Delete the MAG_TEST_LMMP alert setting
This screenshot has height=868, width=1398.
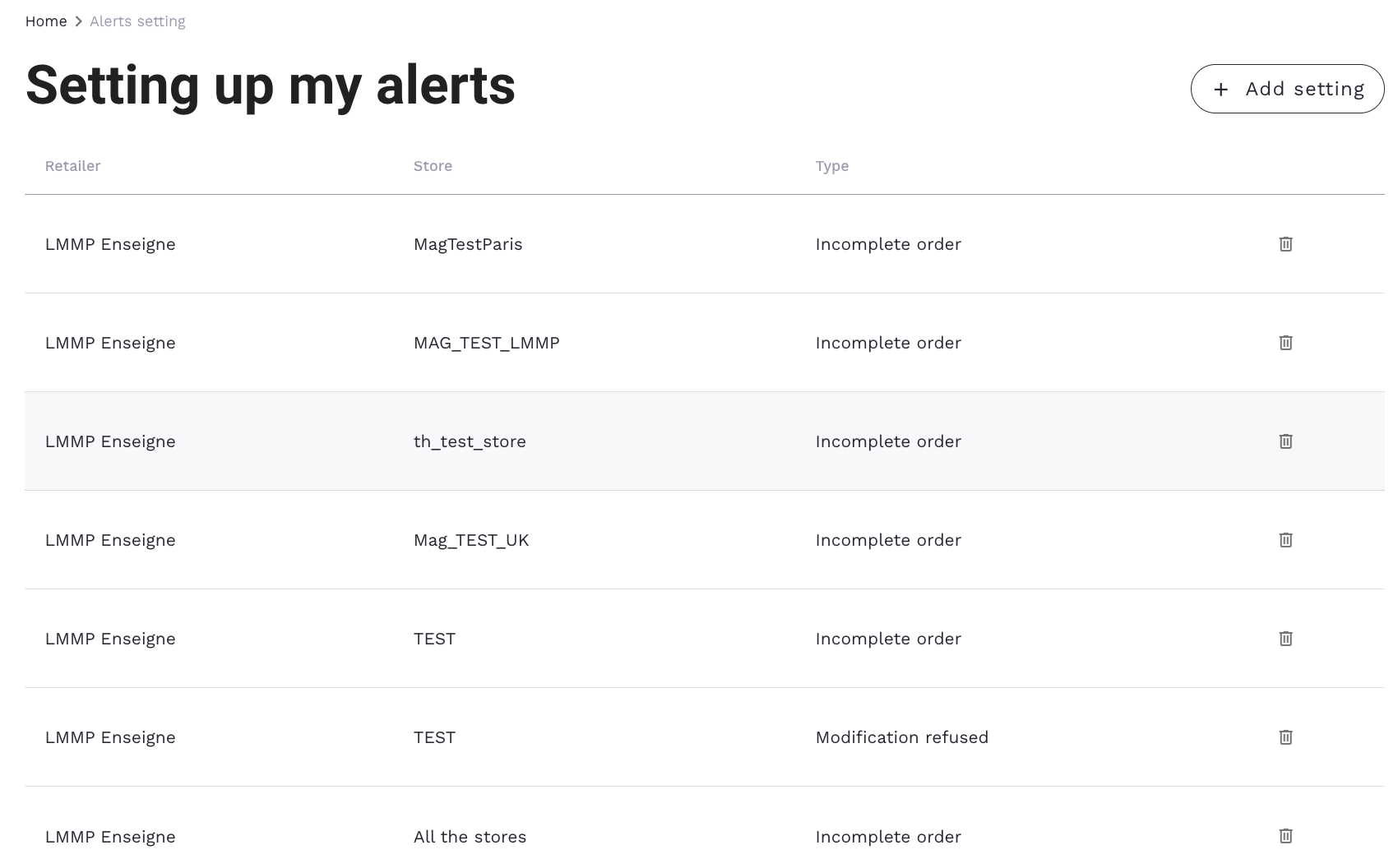pos(1285,343)
